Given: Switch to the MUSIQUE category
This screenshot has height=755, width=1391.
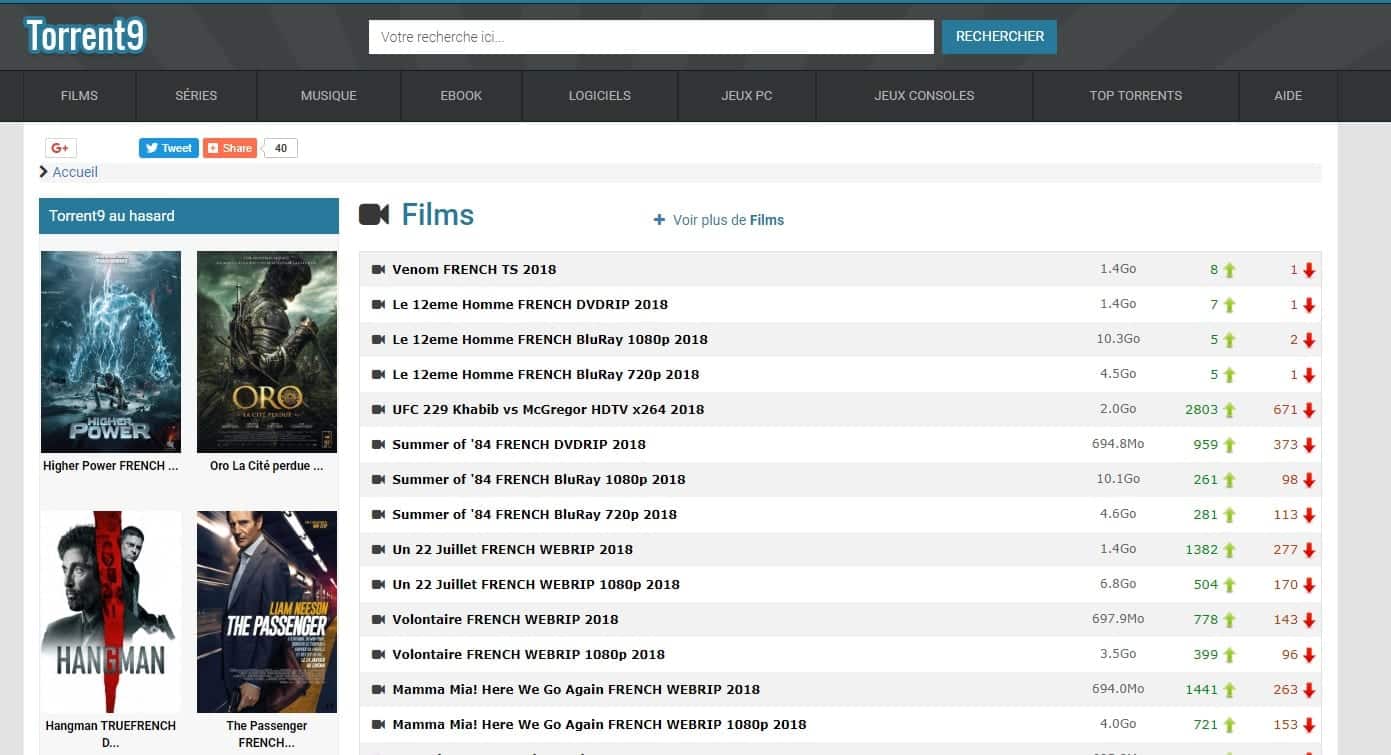Looking at the screenshot, I should [x=330, y=95].
